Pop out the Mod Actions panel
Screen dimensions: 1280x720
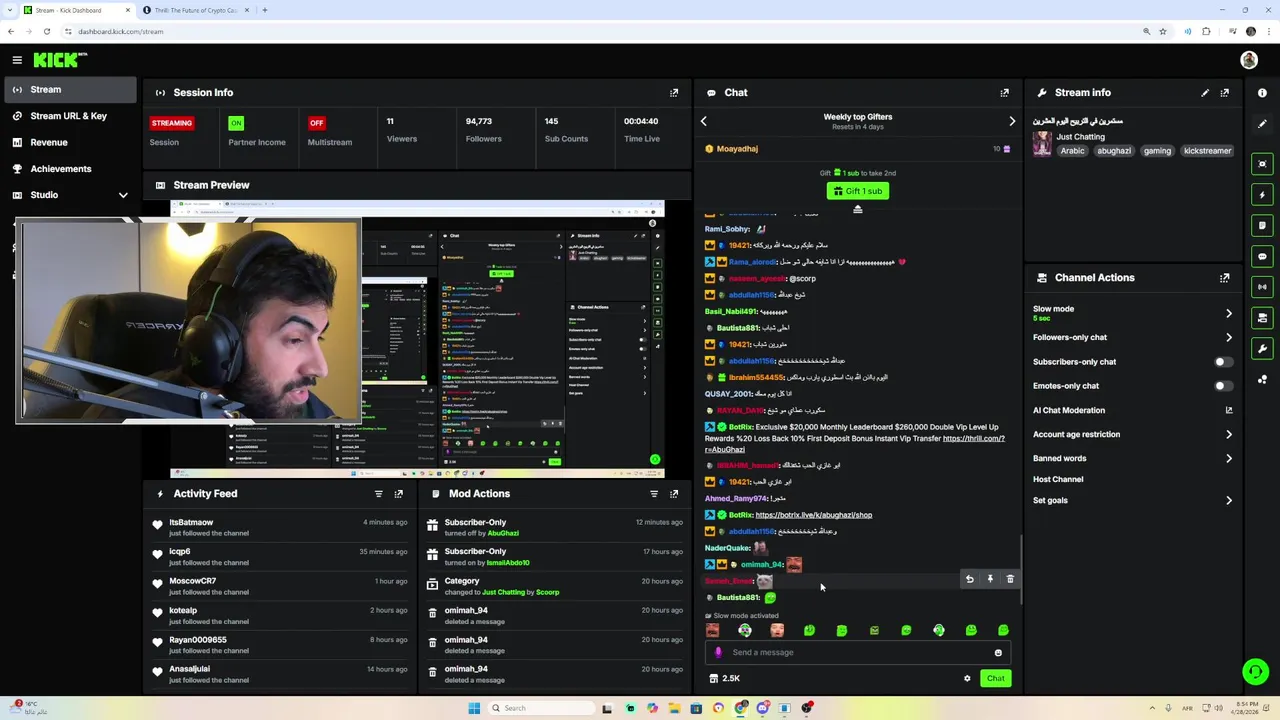coord(674,494)
